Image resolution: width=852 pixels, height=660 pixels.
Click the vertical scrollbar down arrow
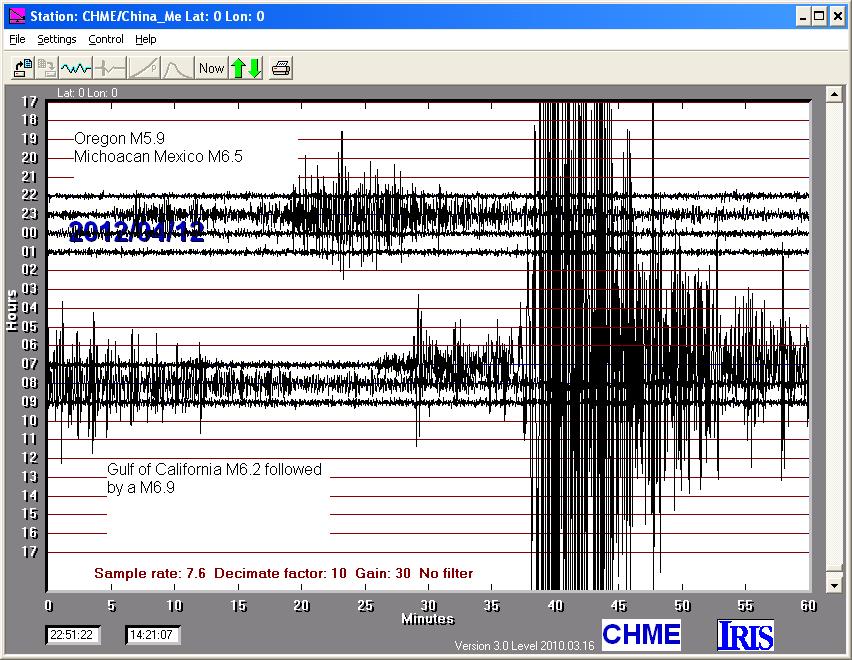pyautogui.click(x=834, y=585)
